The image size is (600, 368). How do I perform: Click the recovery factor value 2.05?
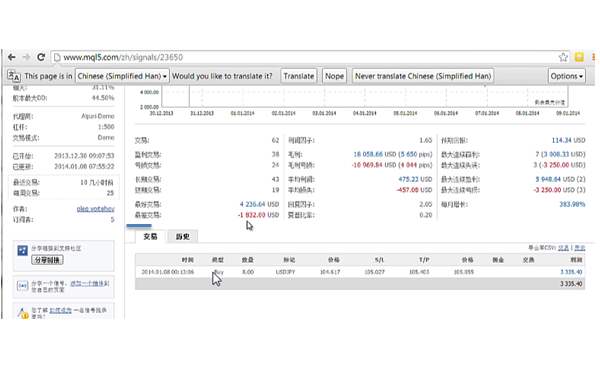(x=426, y=204)
